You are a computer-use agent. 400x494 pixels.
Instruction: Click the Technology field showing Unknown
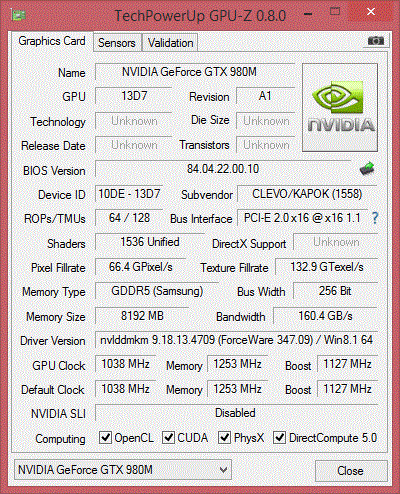pos(134,121)
